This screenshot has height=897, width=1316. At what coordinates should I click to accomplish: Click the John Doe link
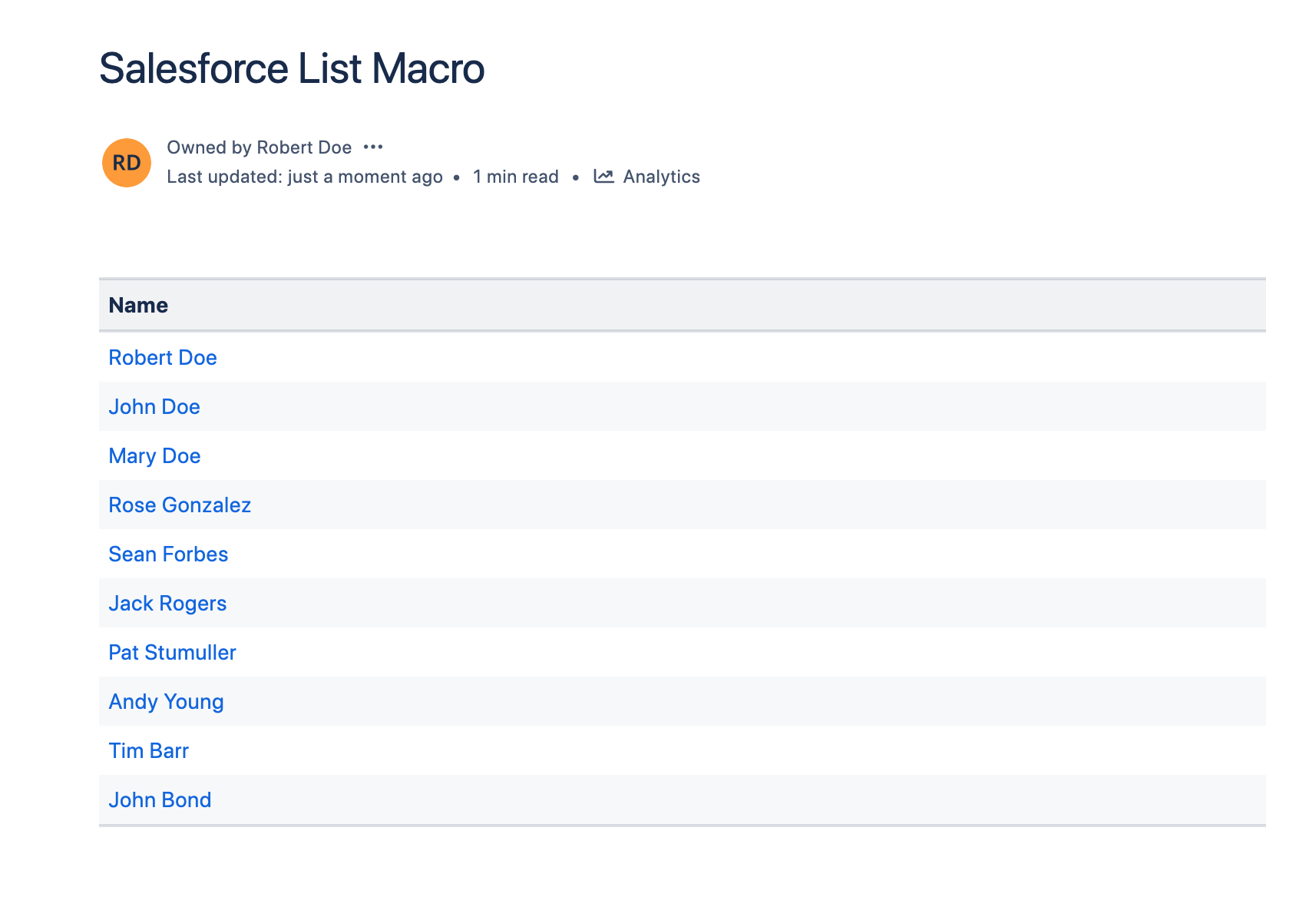(x=154, y=407)
